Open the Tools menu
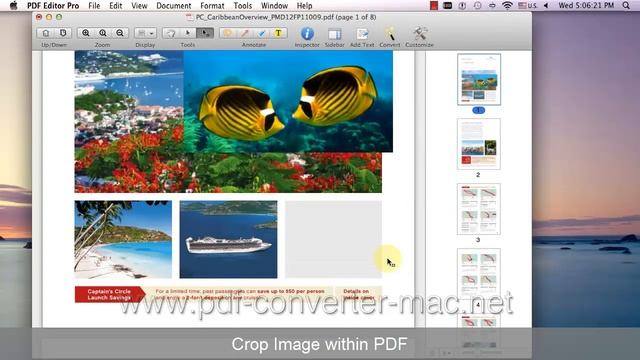 pos(242,6)
